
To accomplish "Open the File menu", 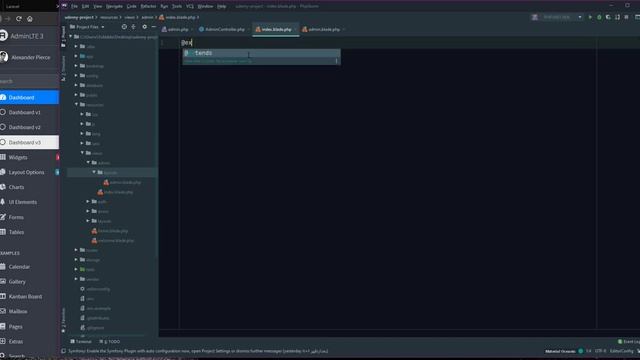I will 74,6.
